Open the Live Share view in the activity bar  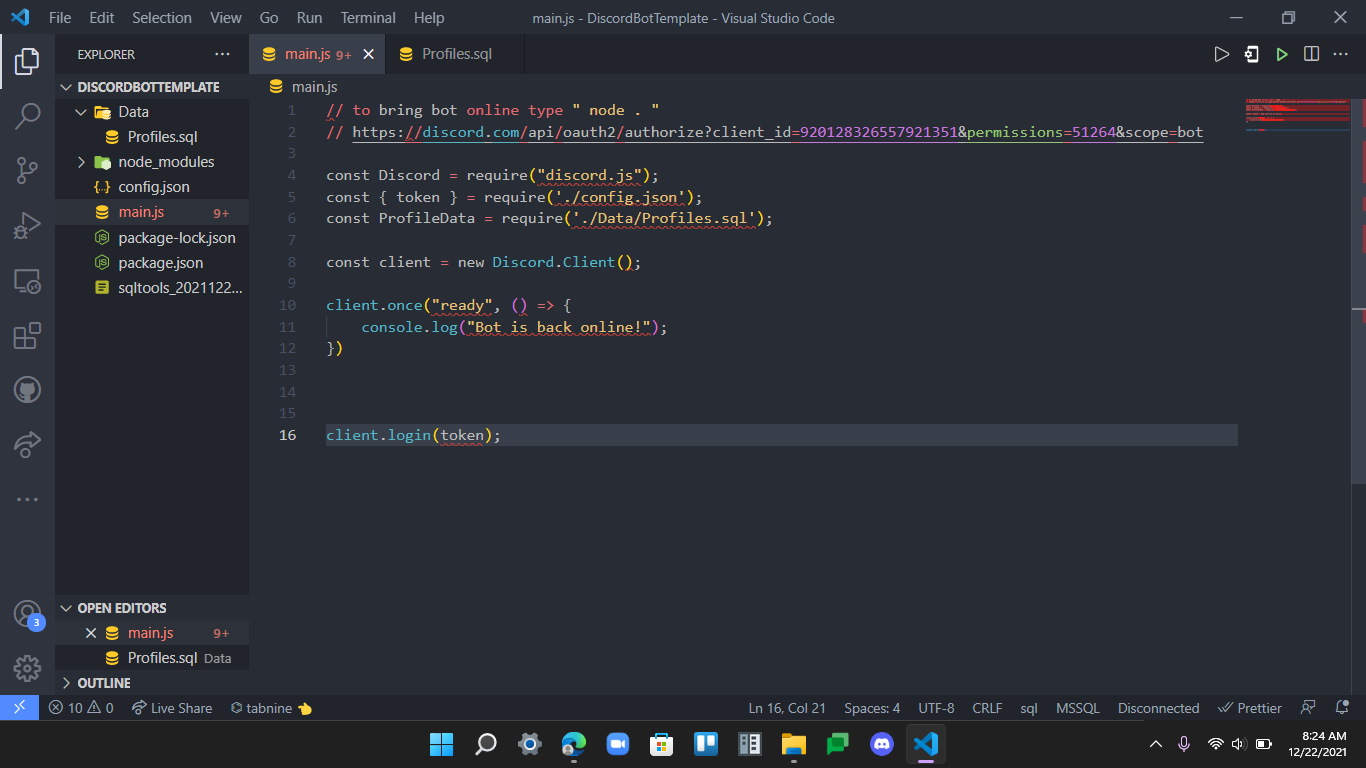click(27, 444)
